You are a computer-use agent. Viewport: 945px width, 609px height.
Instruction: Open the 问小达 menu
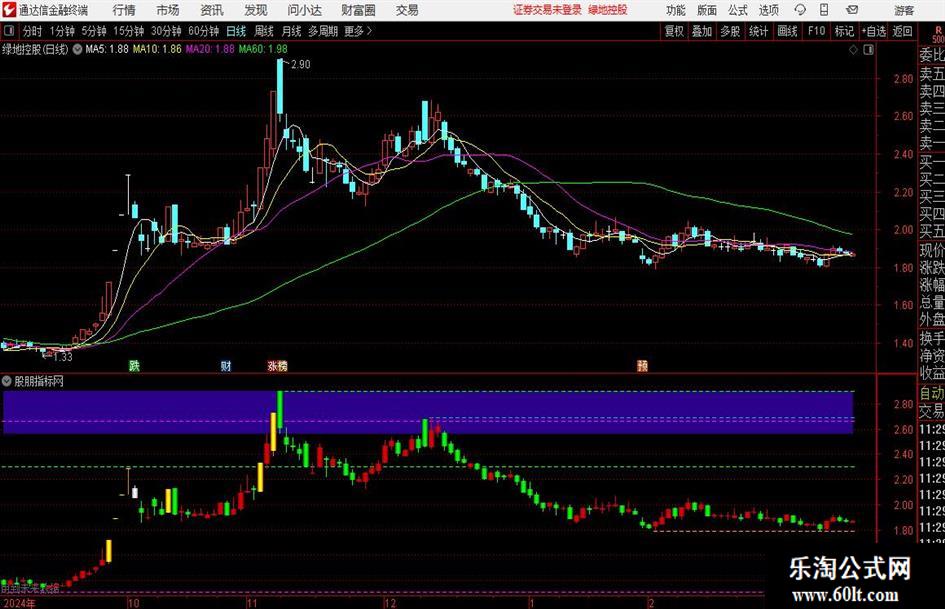[x=304, y=10]
